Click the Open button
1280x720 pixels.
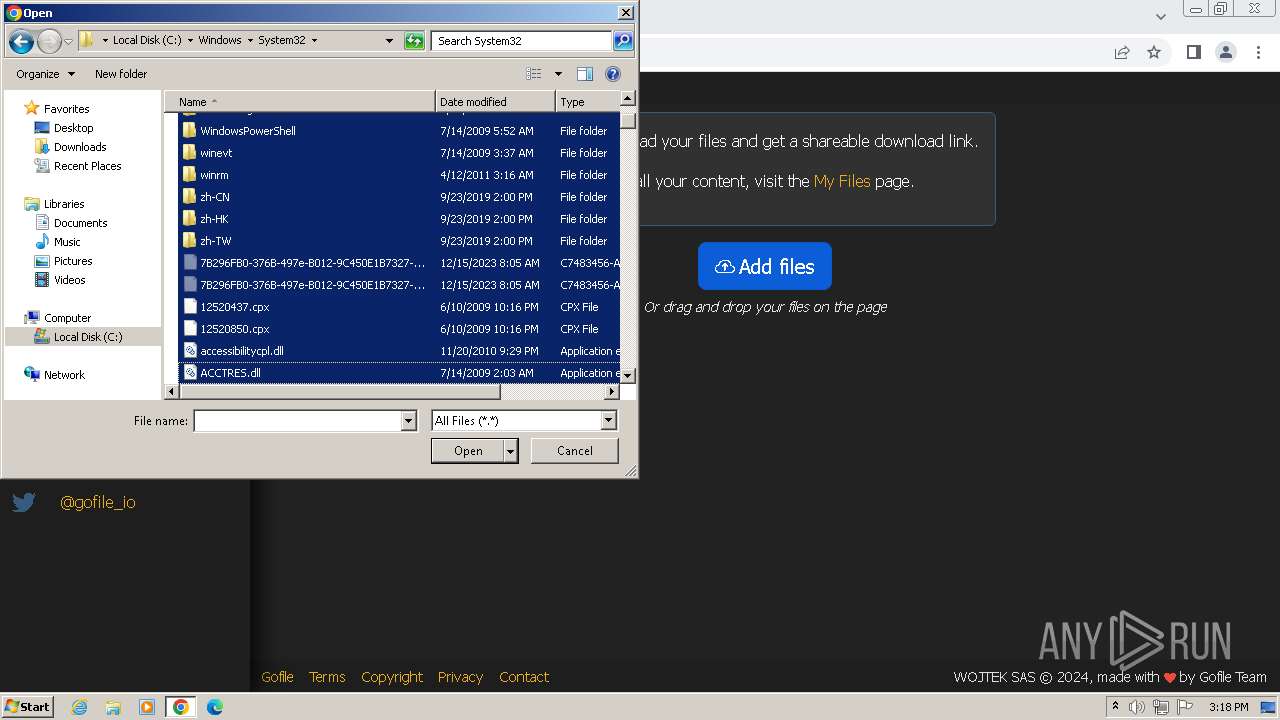pos(468,451)
